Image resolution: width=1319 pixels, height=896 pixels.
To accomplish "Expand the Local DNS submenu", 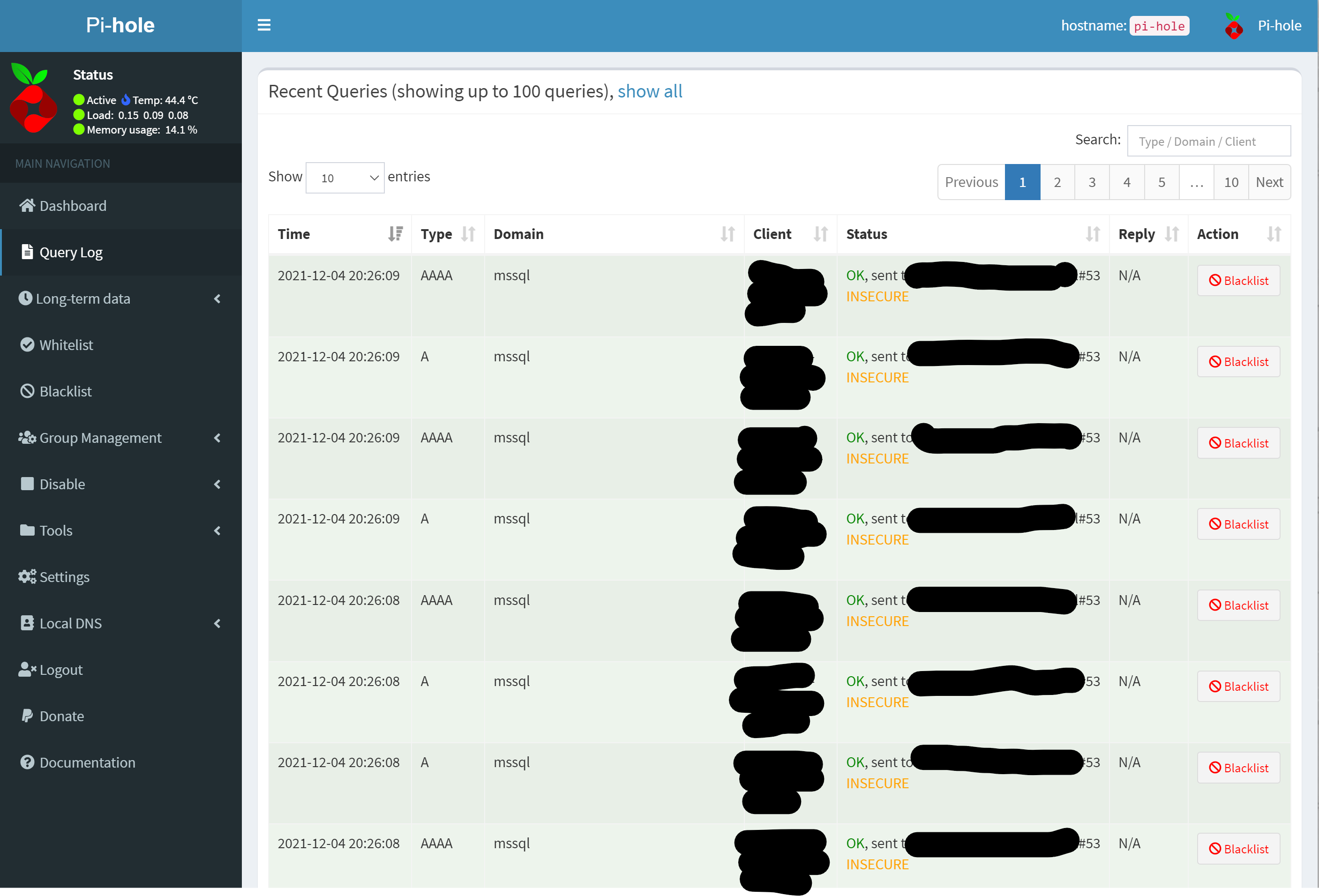I will 70,623.
